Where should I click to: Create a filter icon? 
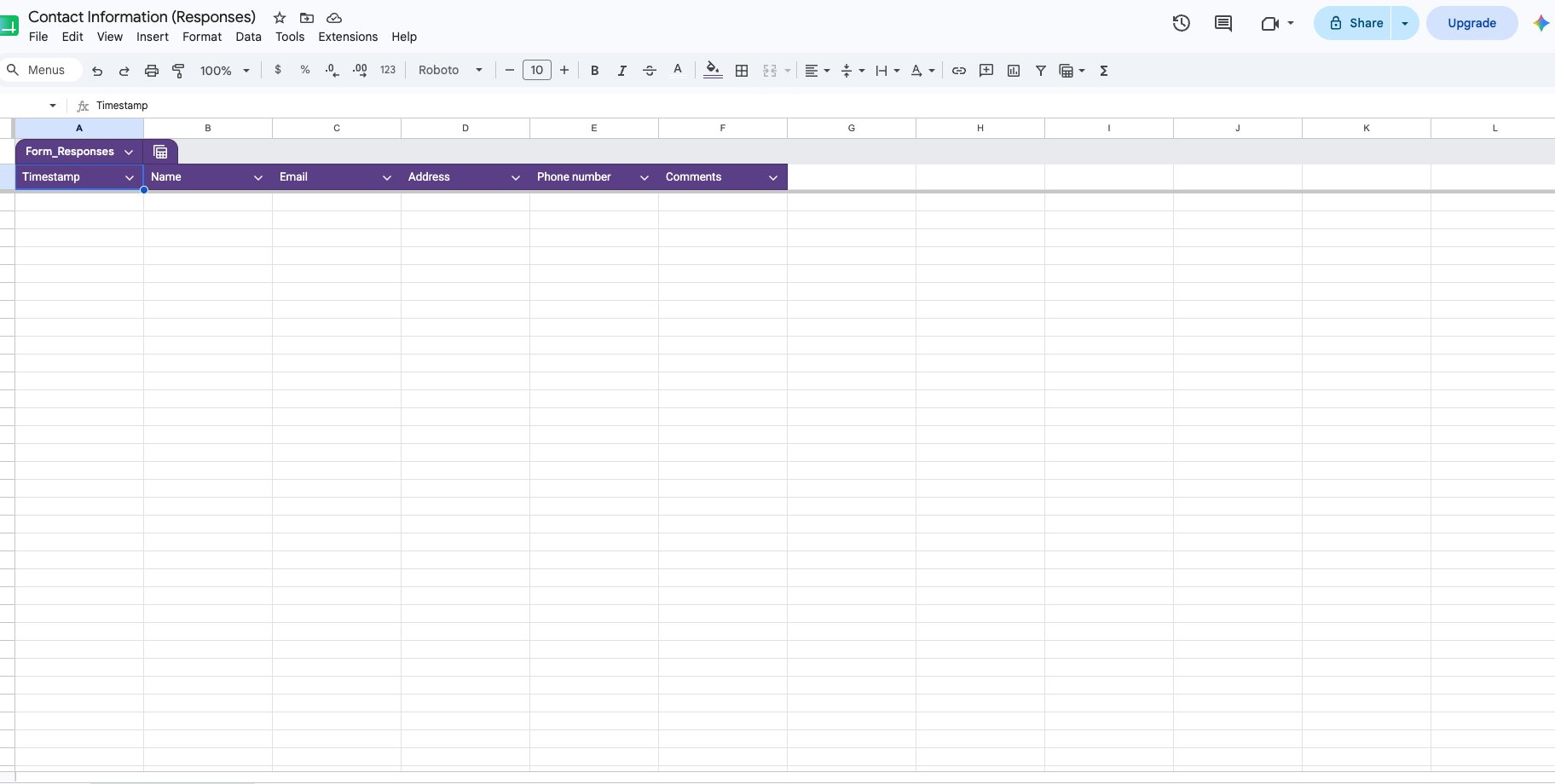click(1041, 71)
